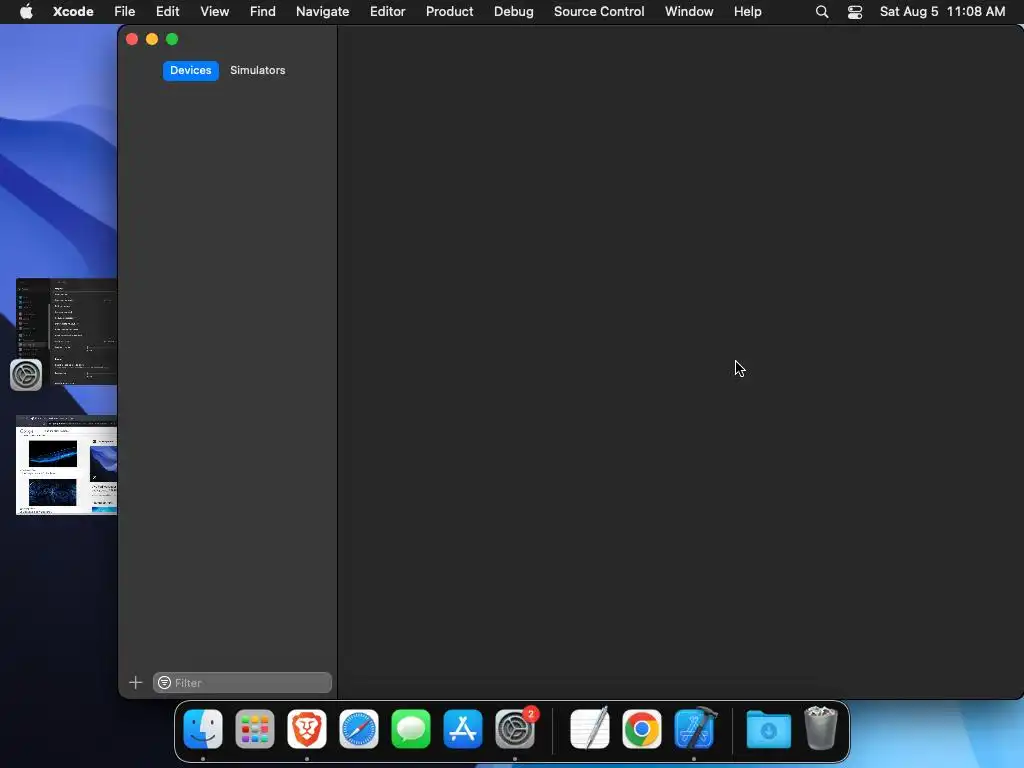The height and width of the screenshot is (768, 1024).
Task: Open the View menu
Action: point(215,12)
